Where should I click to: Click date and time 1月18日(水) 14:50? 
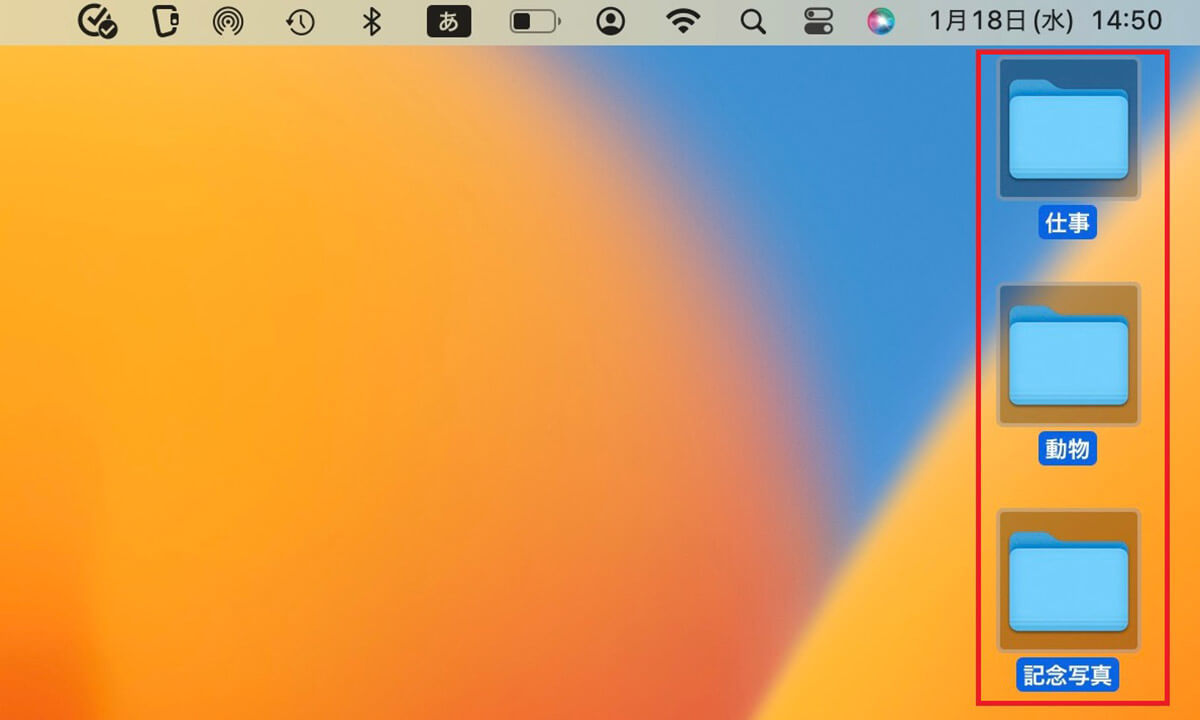(x=1045, y=21)
